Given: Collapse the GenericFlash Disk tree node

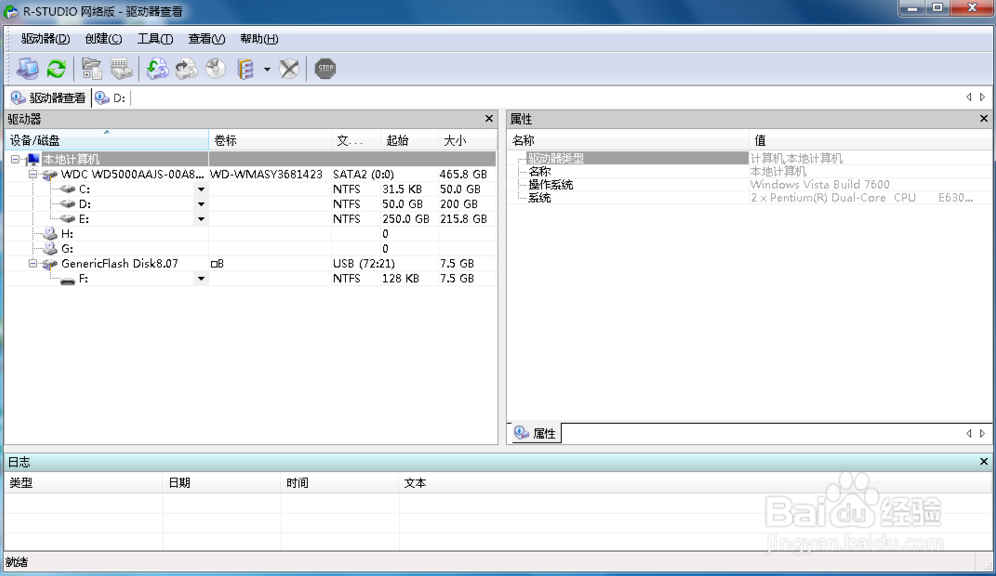Looking at the screenshot, I should (33, 264).
